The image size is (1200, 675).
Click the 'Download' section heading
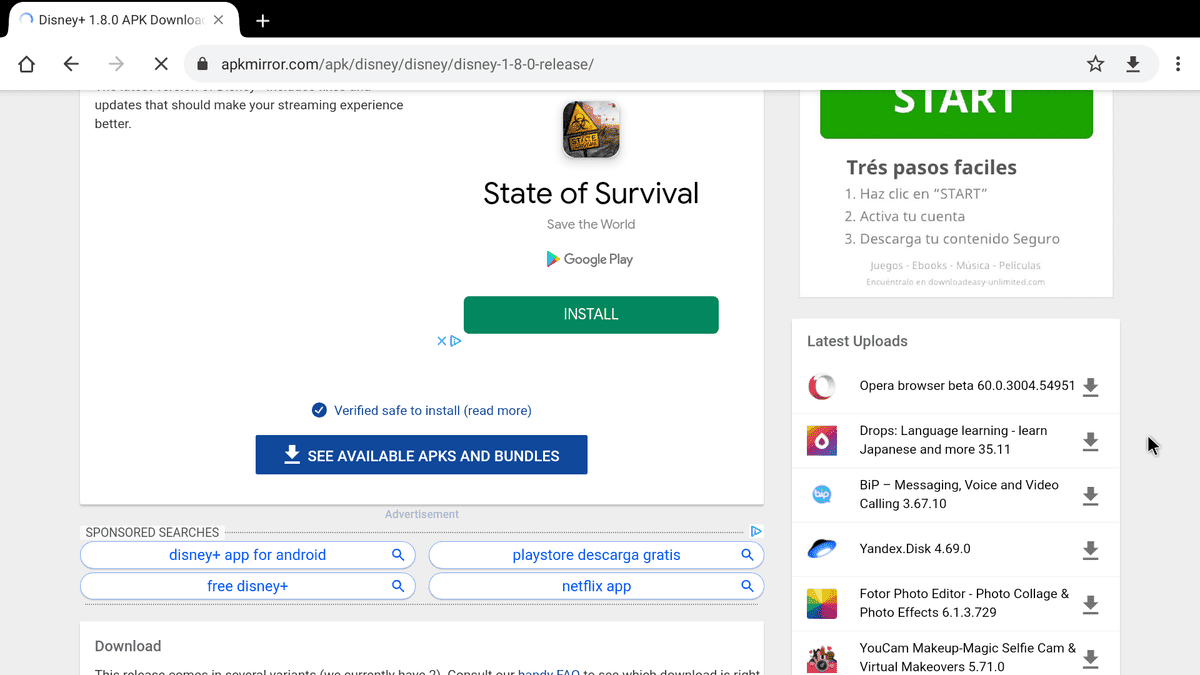(128, 646)
